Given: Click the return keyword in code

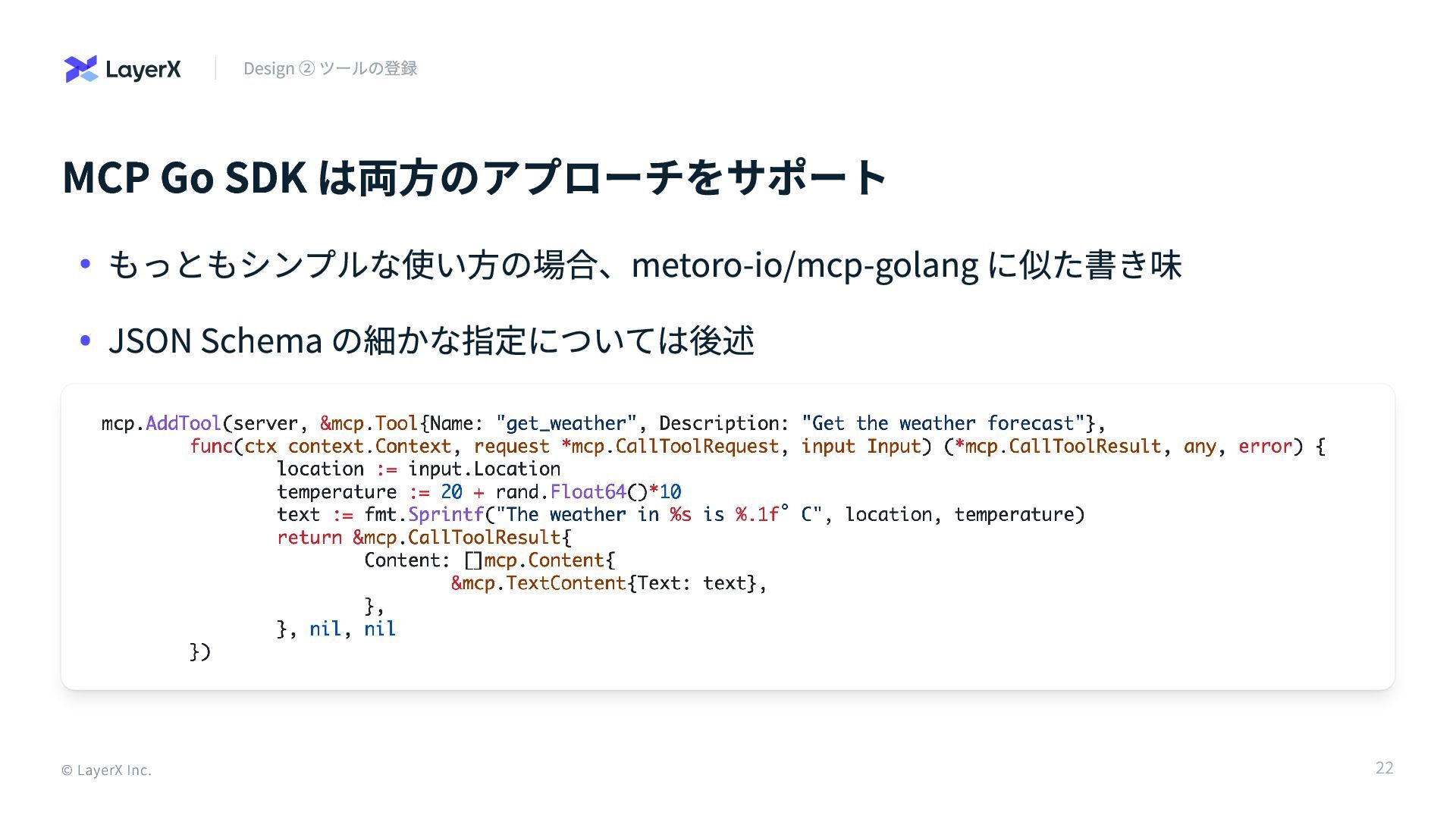Looking at the screenshot, I should 309,538.
